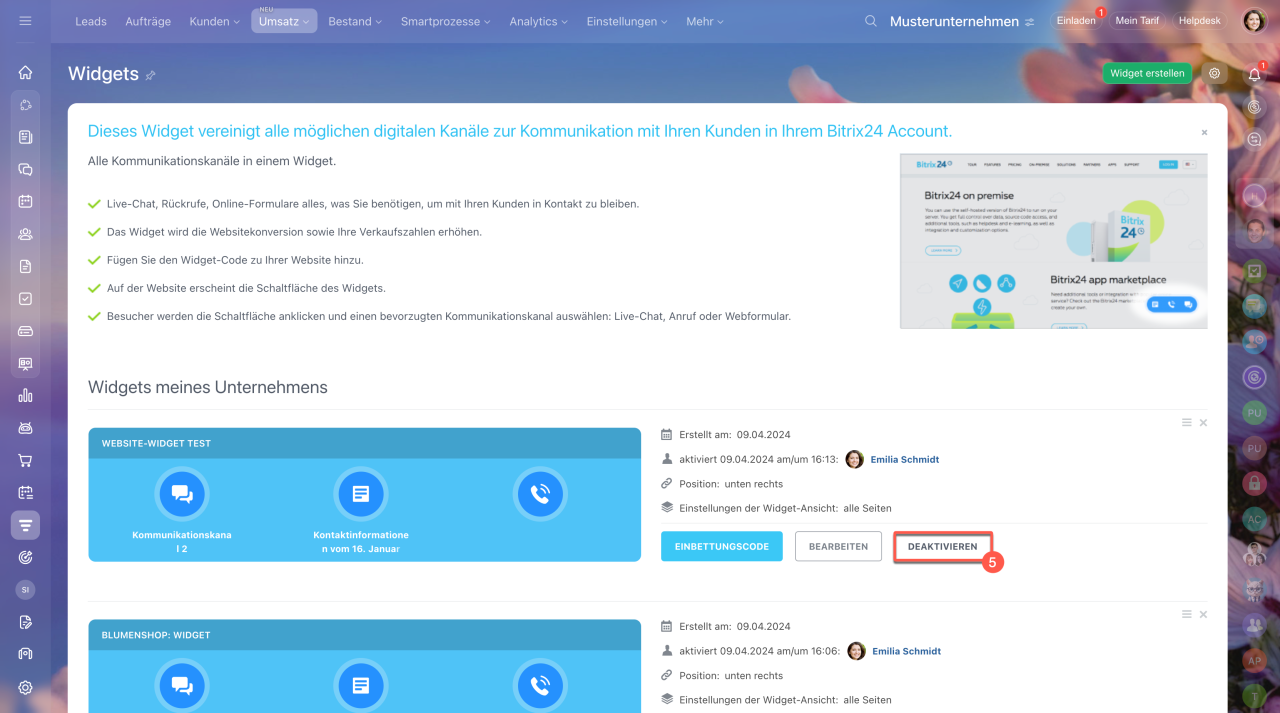Viewport: 1280px width, 713px height.
Task: Pin the Widgets page title
Action: (151, 75)
